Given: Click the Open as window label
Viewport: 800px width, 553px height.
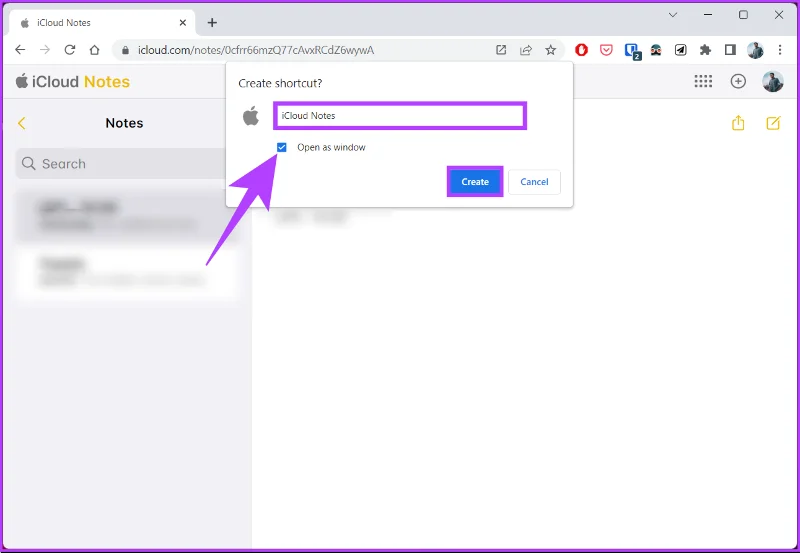Looking at the screenshot, I should tap(331, 147).
